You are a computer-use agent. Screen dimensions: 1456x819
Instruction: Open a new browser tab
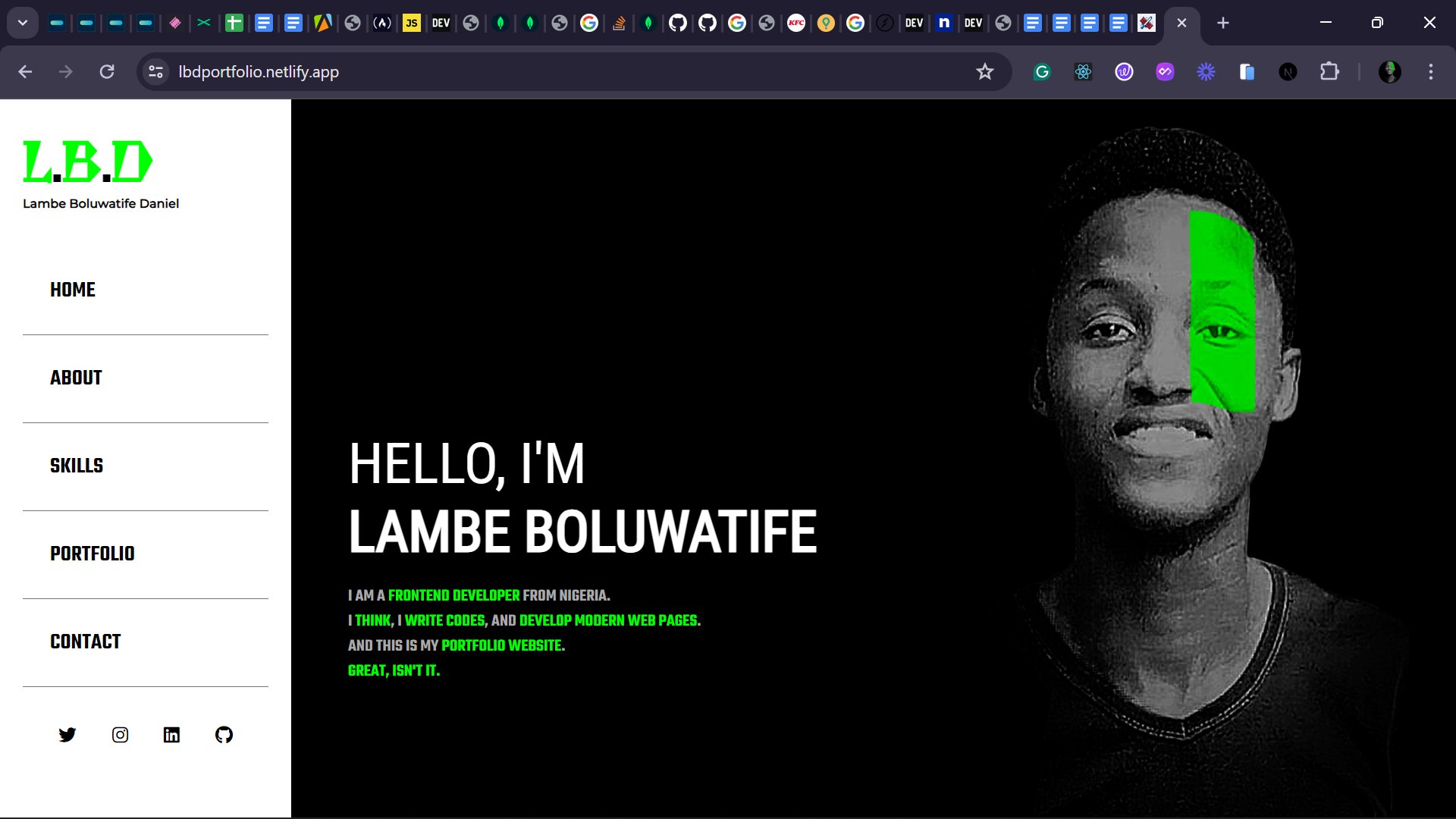[x=1222, y=23]
